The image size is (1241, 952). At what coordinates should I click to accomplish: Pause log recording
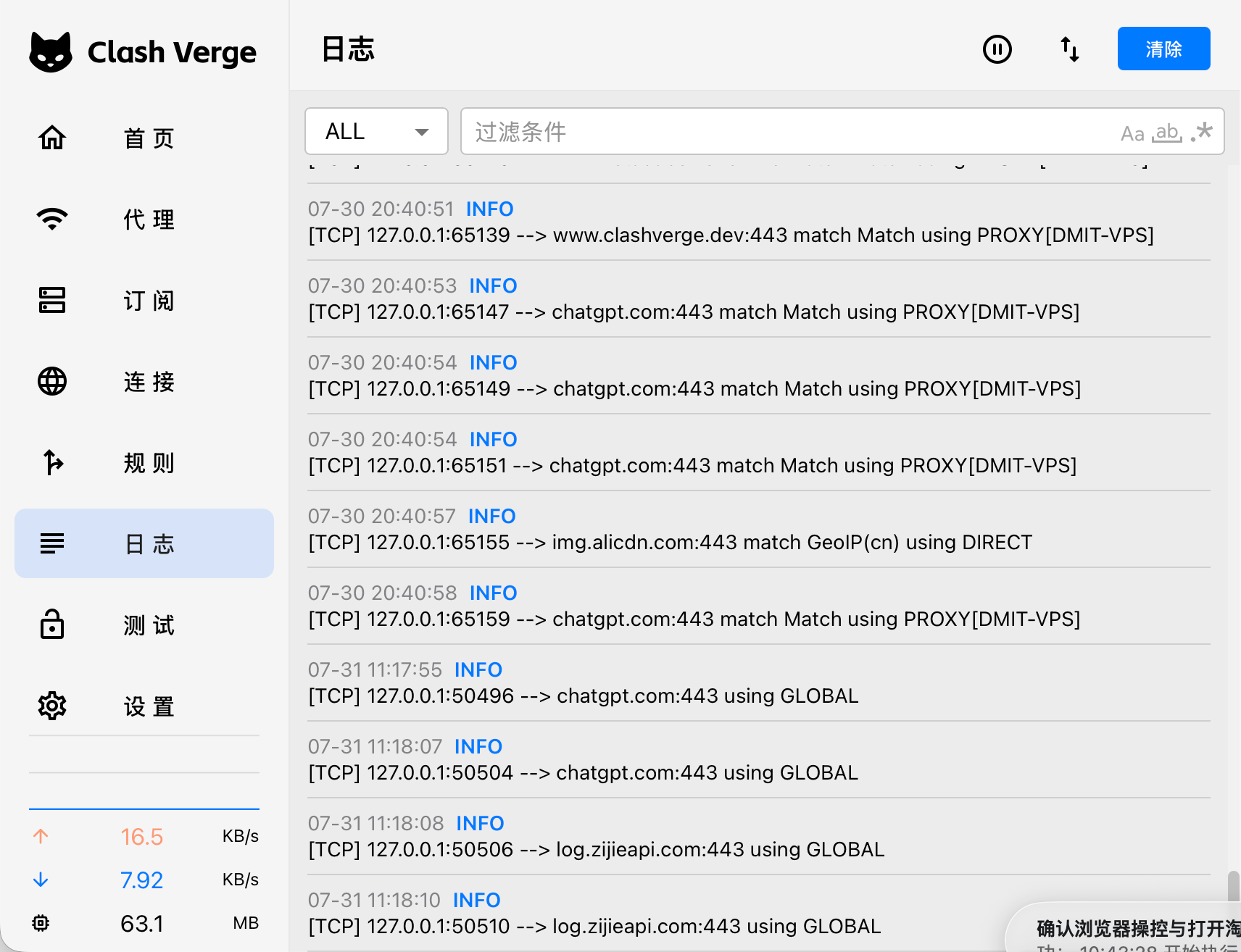[997, 49]
